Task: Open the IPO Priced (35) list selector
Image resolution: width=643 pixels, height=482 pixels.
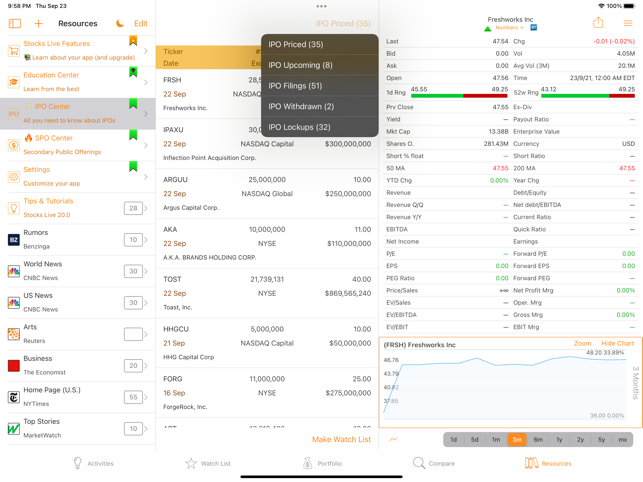Action: point(343,23)
